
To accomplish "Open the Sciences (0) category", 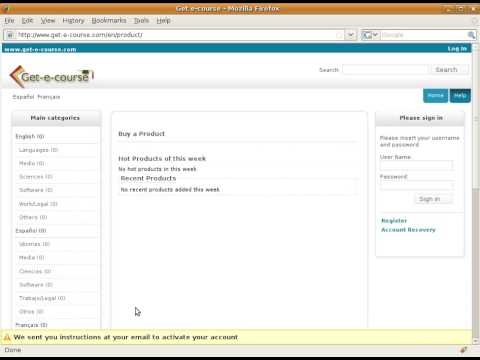I will click(x=36, y=177).
